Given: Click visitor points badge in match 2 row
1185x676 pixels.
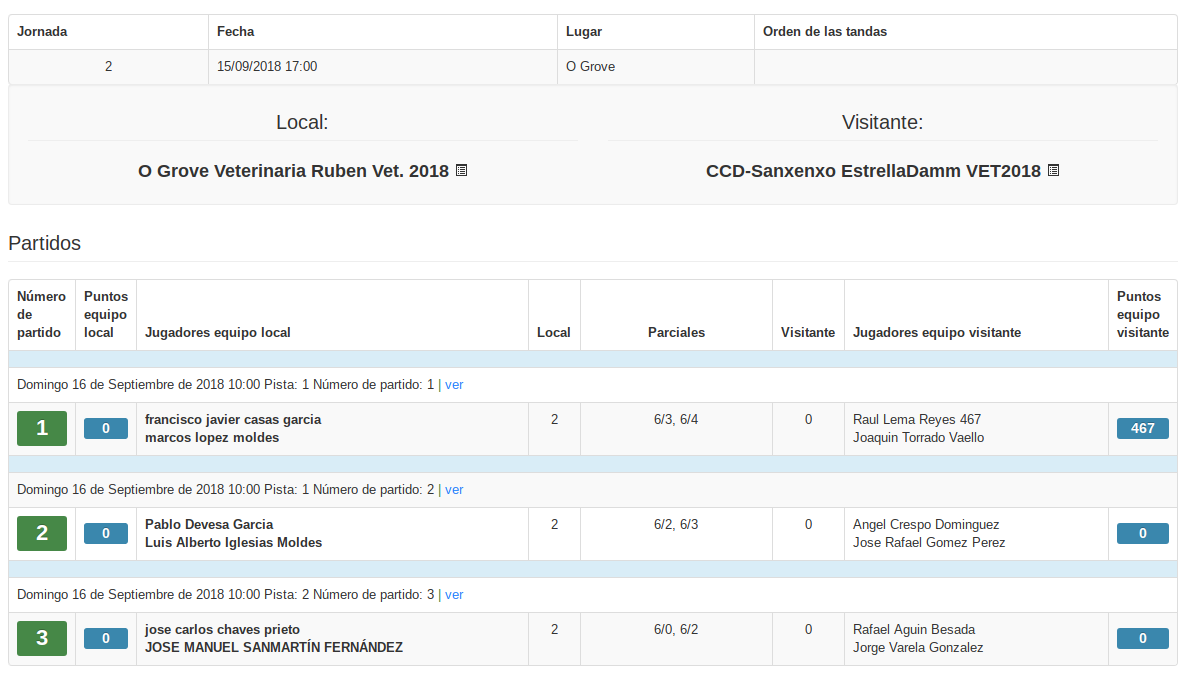Looking at the screenshot, I should [1143, 533].
